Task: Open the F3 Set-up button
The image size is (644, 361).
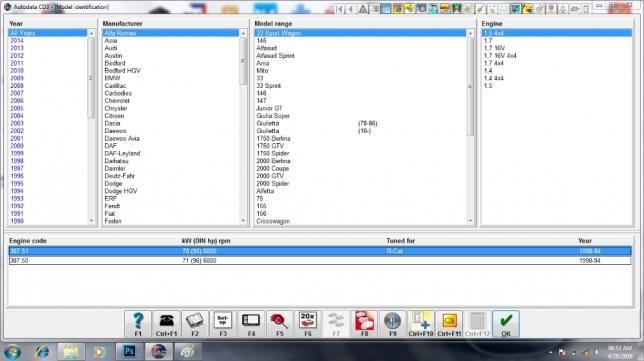Action: click(223, 324)
